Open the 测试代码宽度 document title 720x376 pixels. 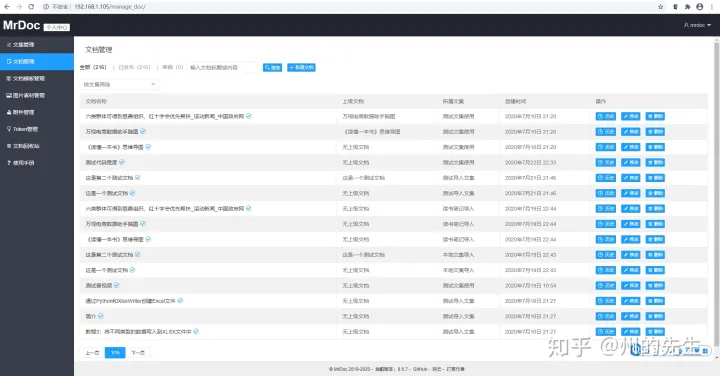point(101,163)
